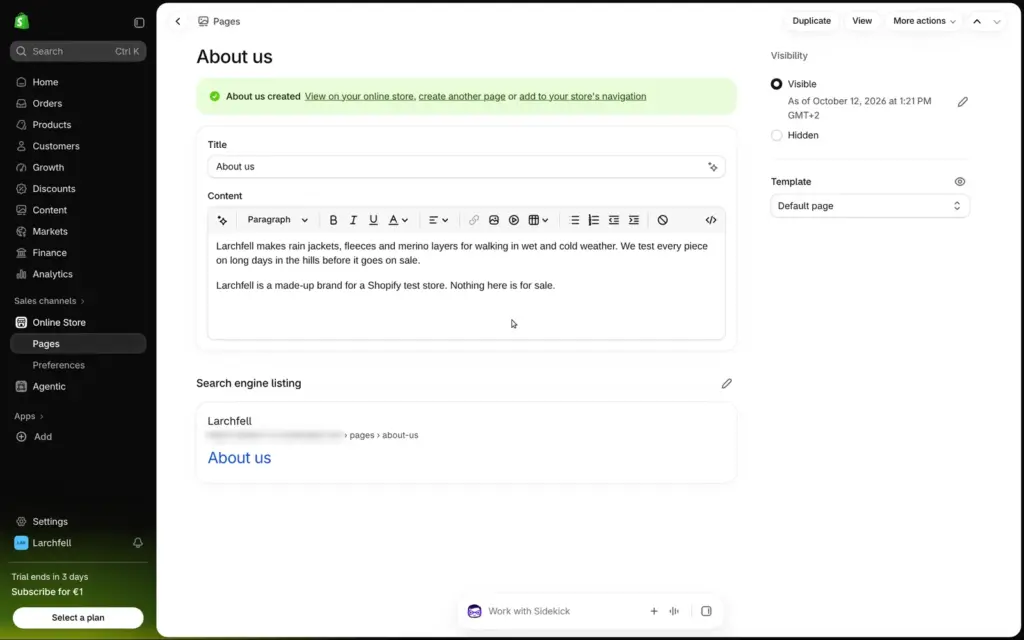Toggle italic formatting
Screen dimensions: 1024x640
[353, 220]
